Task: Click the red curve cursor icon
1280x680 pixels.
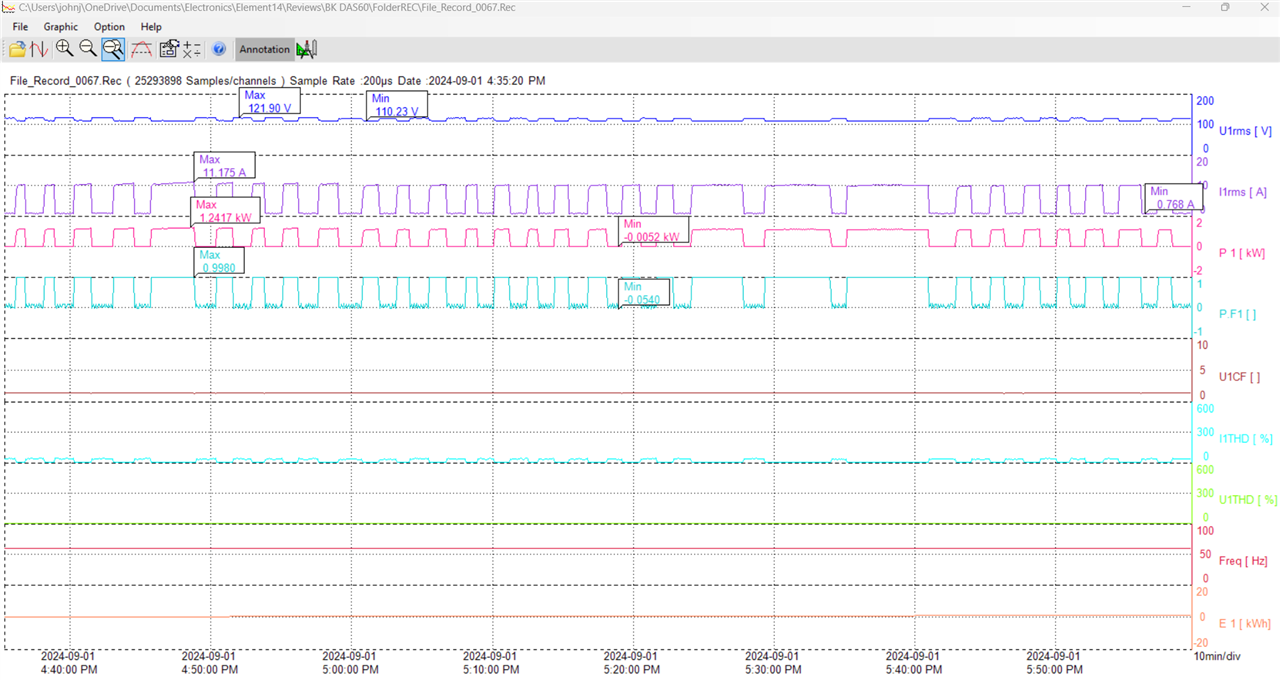Action: click(141, 49)
